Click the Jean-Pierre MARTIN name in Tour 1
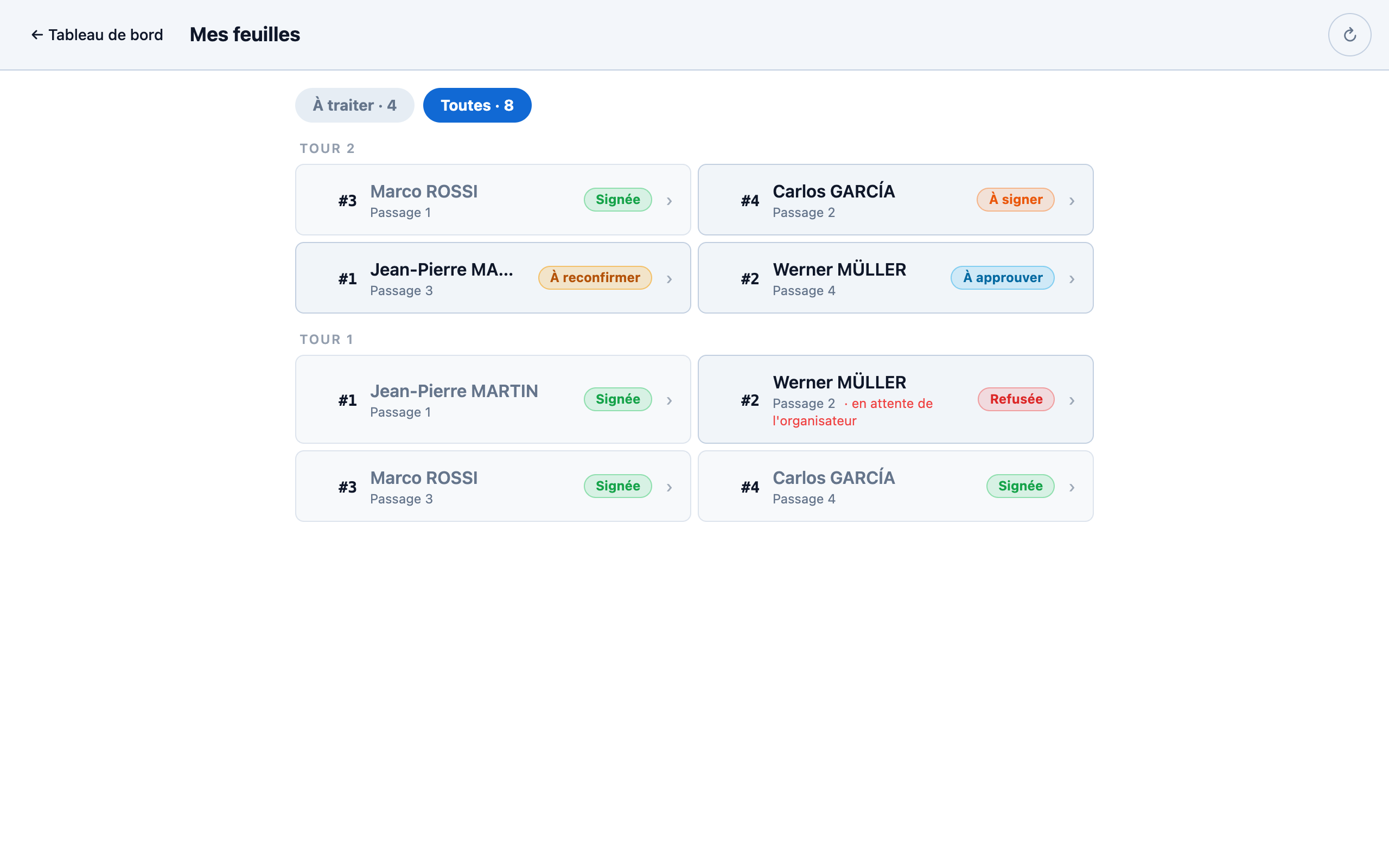This screenshot has width=1389, height=868. 454,391
